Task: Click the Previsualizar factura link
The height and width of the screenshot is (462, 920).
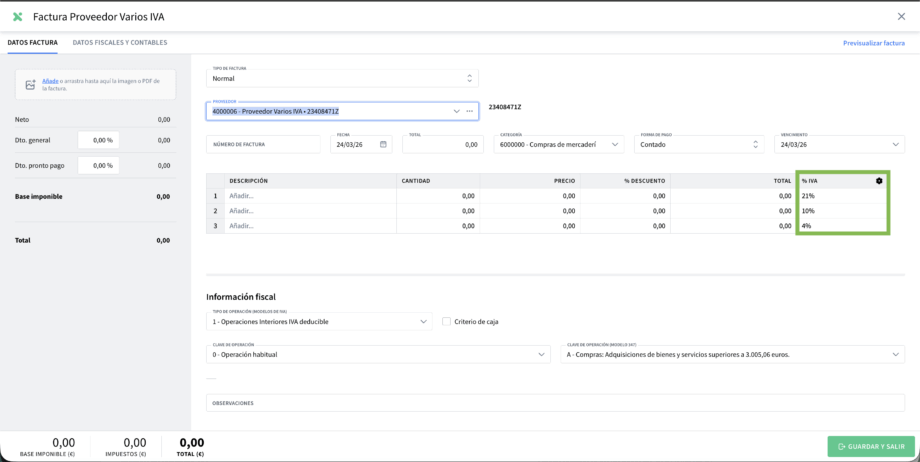Action: (873, 43)
